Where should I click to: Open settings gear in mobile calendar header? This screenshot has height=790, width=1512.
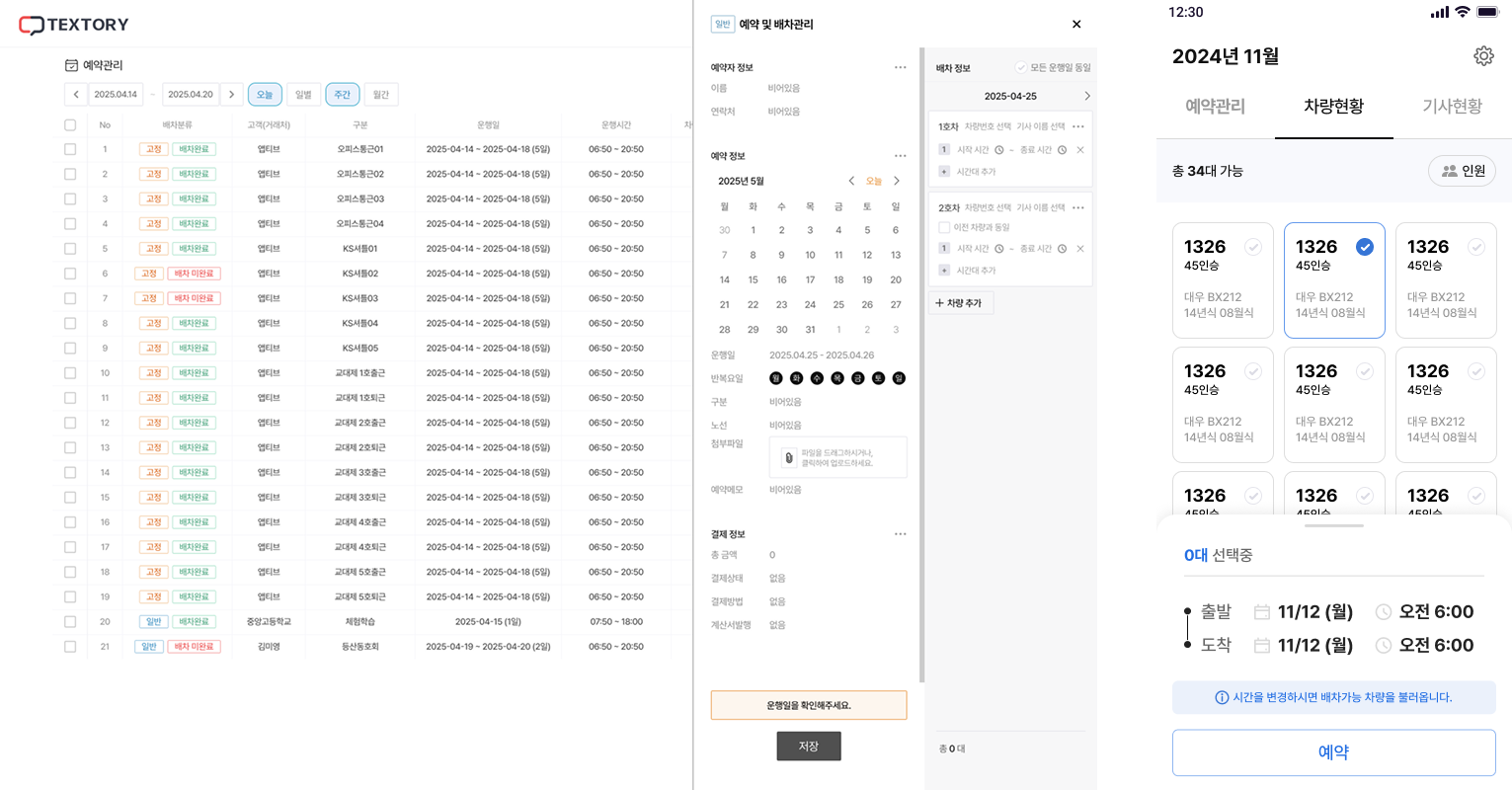1483,56
